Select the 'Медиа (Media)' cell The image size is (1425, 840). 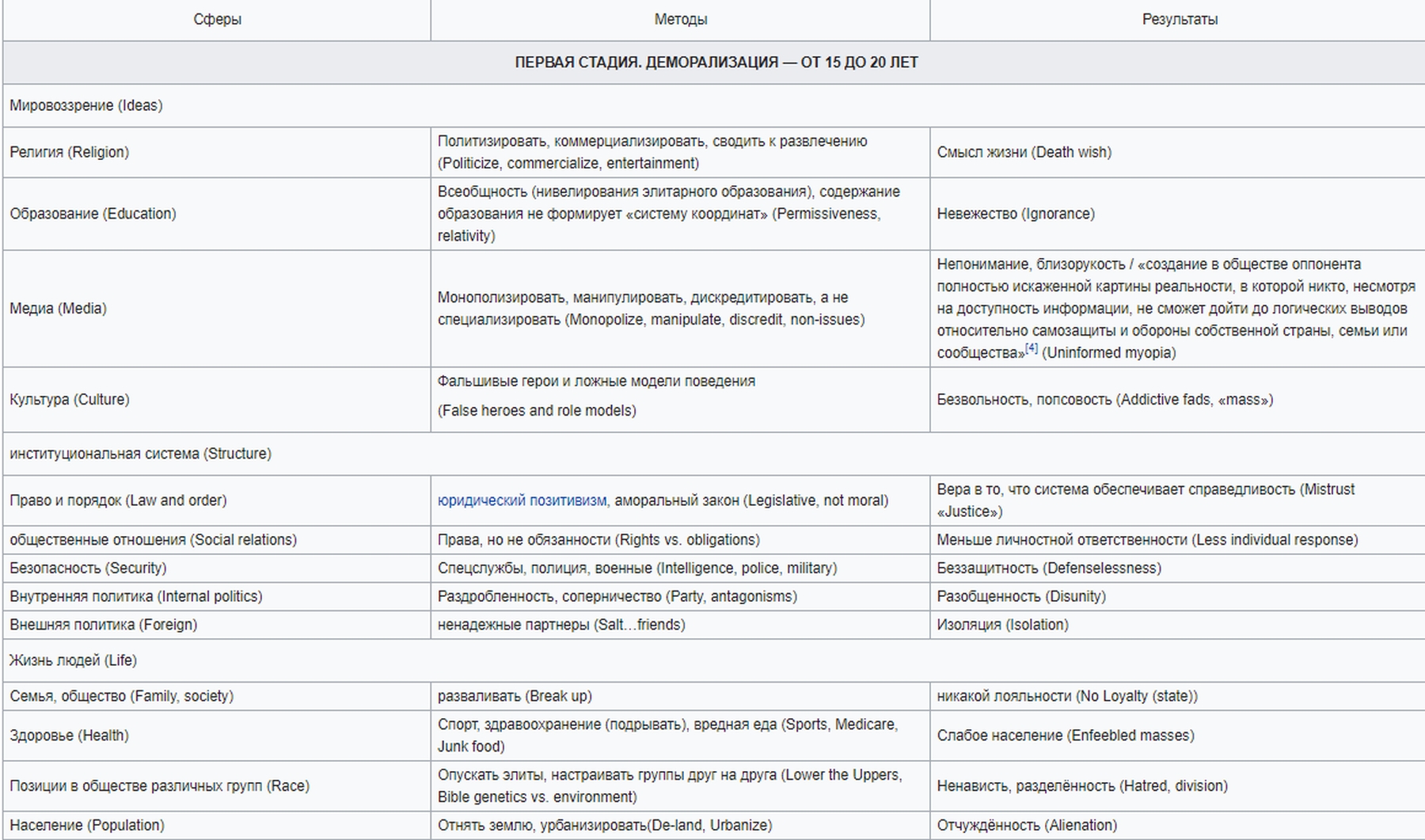click(58, 308)
